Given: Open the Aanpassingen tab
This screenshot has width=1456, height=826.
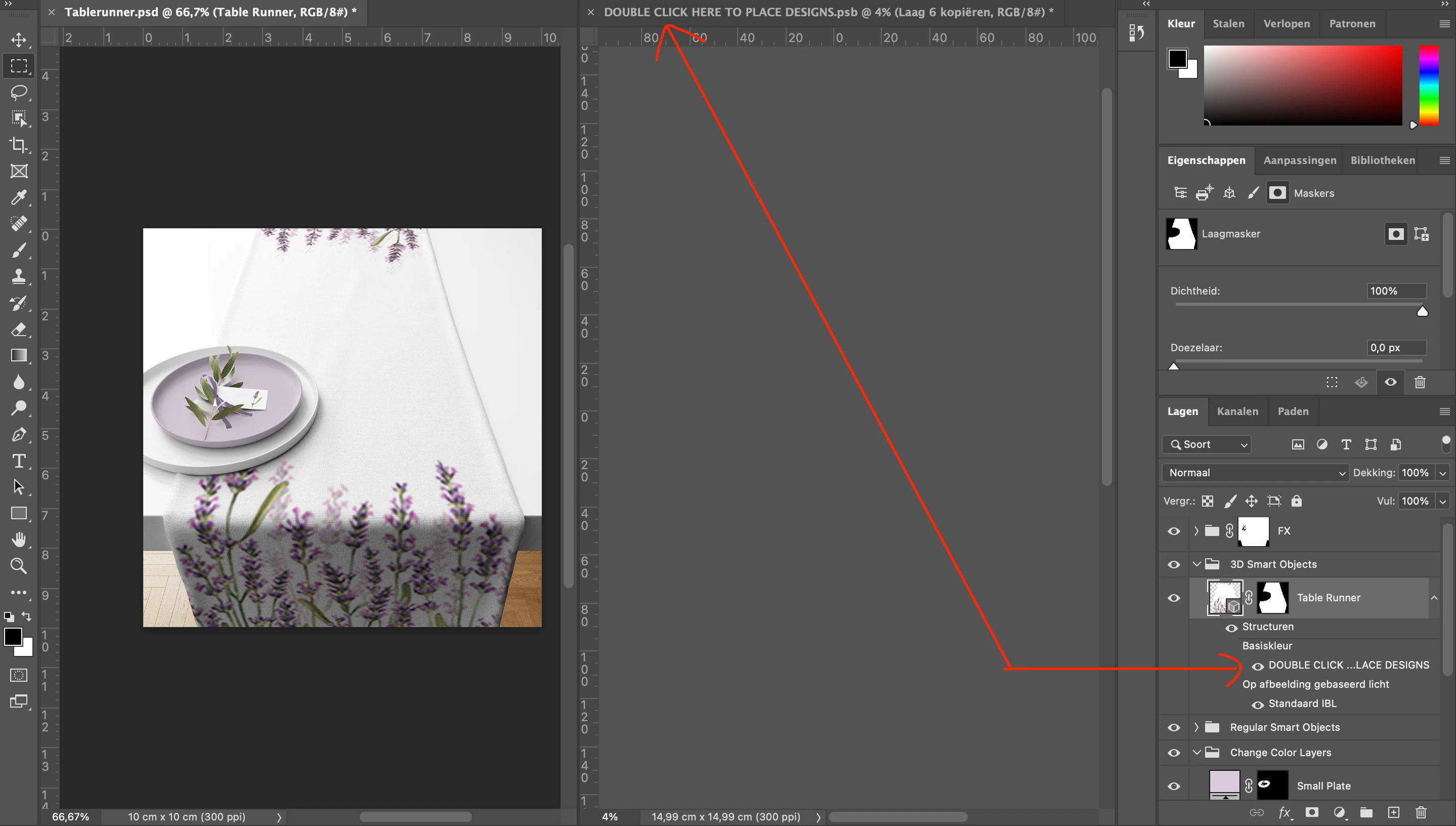Looking at the screenshot, I should 1299,160.
